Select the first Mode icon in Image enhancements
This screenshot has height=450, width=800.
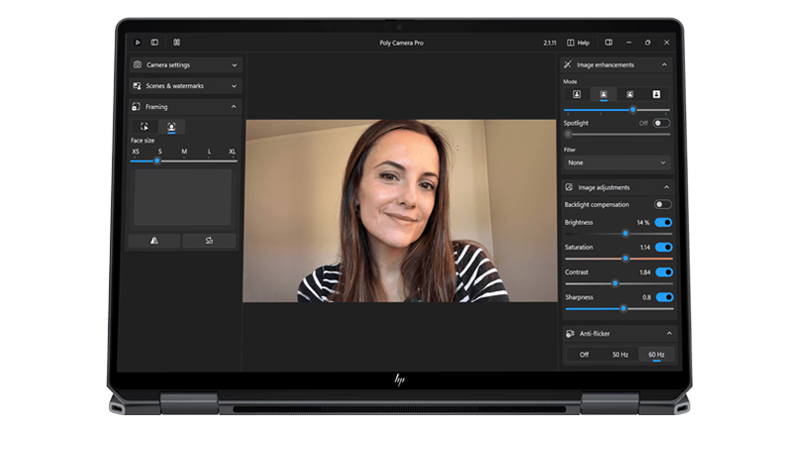[577, 94]
